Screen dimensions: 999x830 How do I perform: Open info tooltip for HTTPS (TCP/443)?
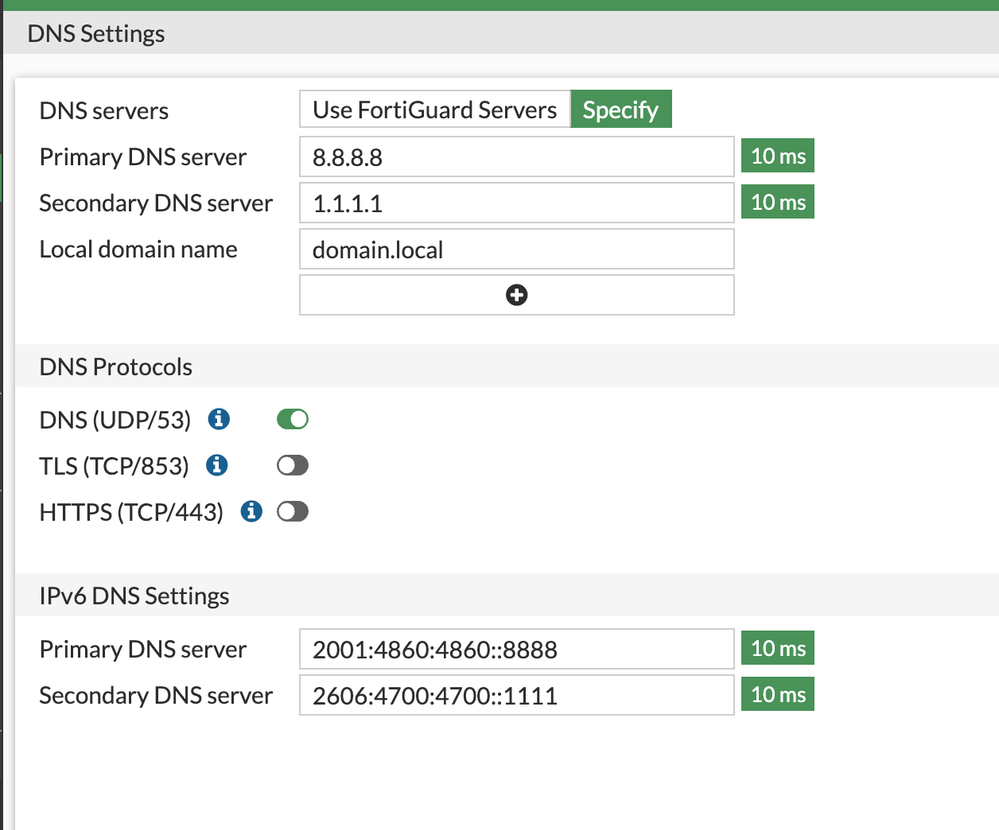251,511
